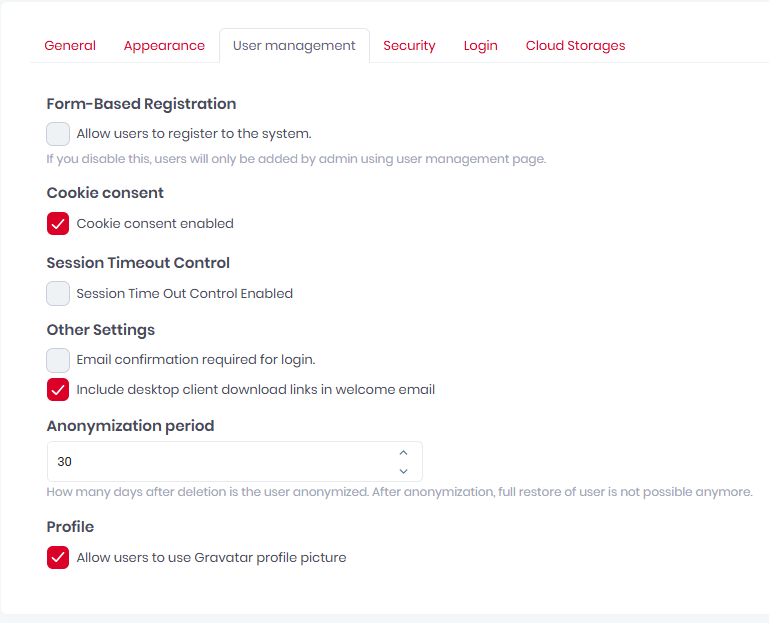Click 'Allow users to use Gravatar' label text
769x623 pixels.
pyautogui.click(x=211, y=558)
